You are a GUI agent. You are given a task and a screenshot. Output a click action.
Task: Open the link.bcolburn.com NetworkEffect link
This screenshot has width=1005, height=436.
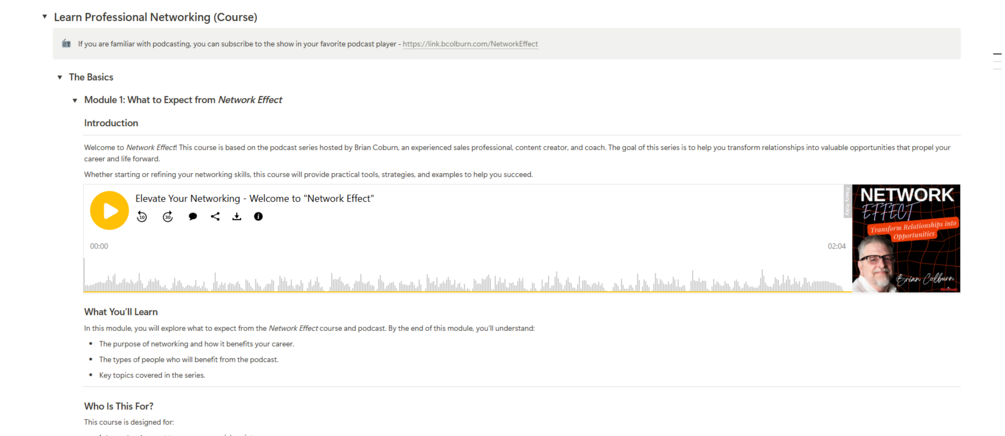(x=470, y=44)
